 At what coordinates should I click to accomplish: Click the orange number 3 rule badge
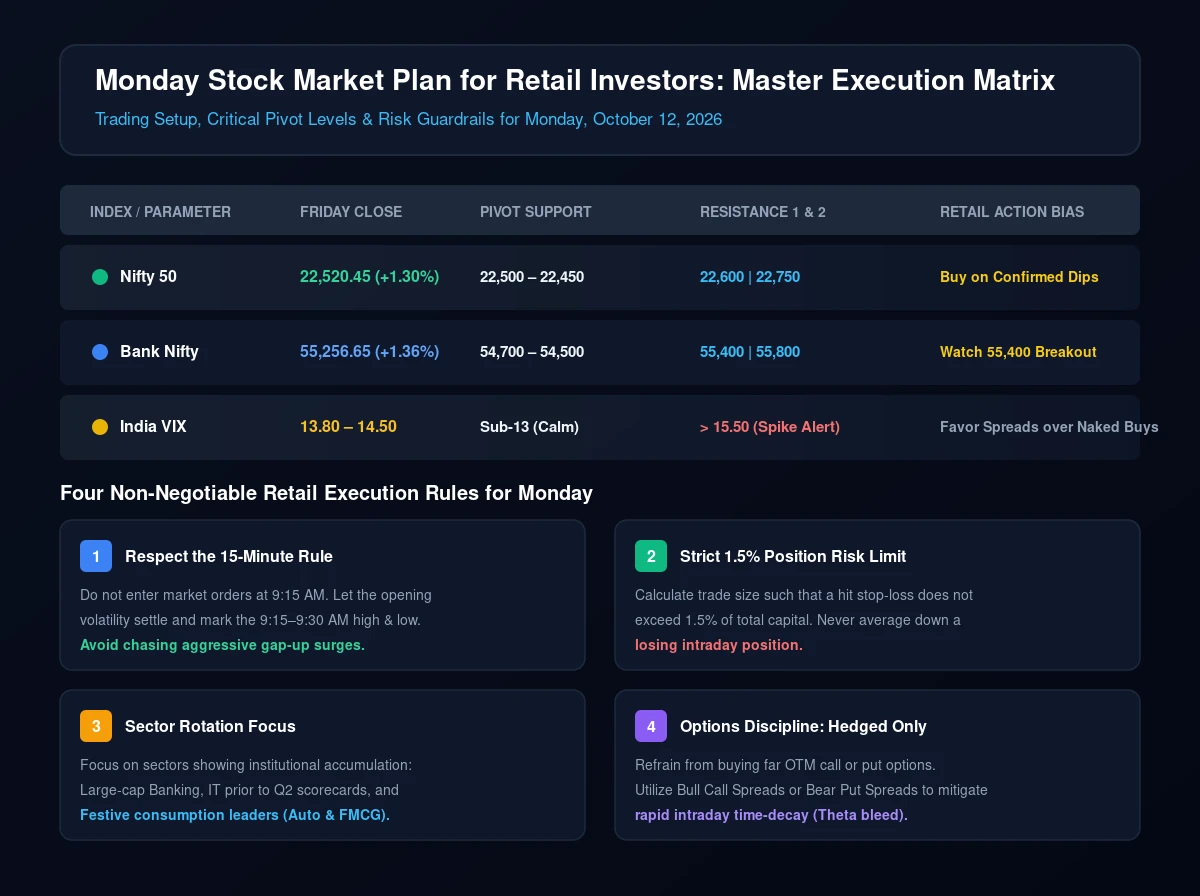(x=96, y=726)
